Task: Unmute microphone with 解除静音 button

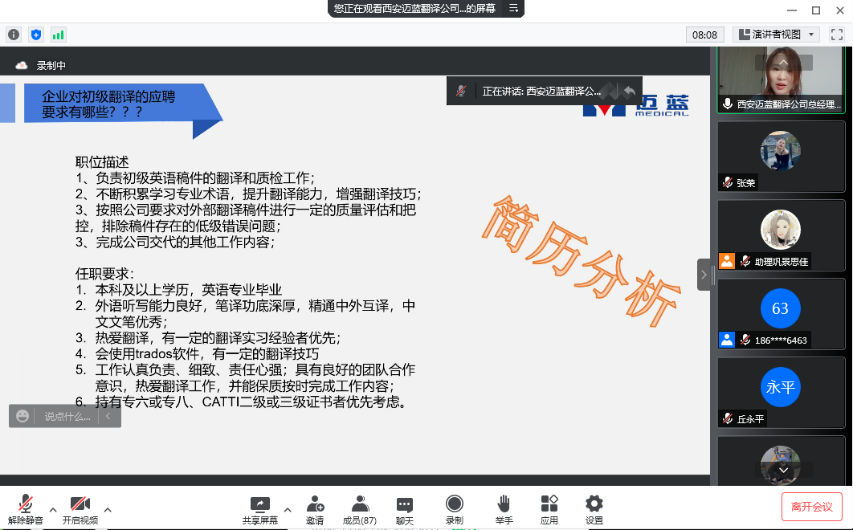Action: click(x=26, y=505)
